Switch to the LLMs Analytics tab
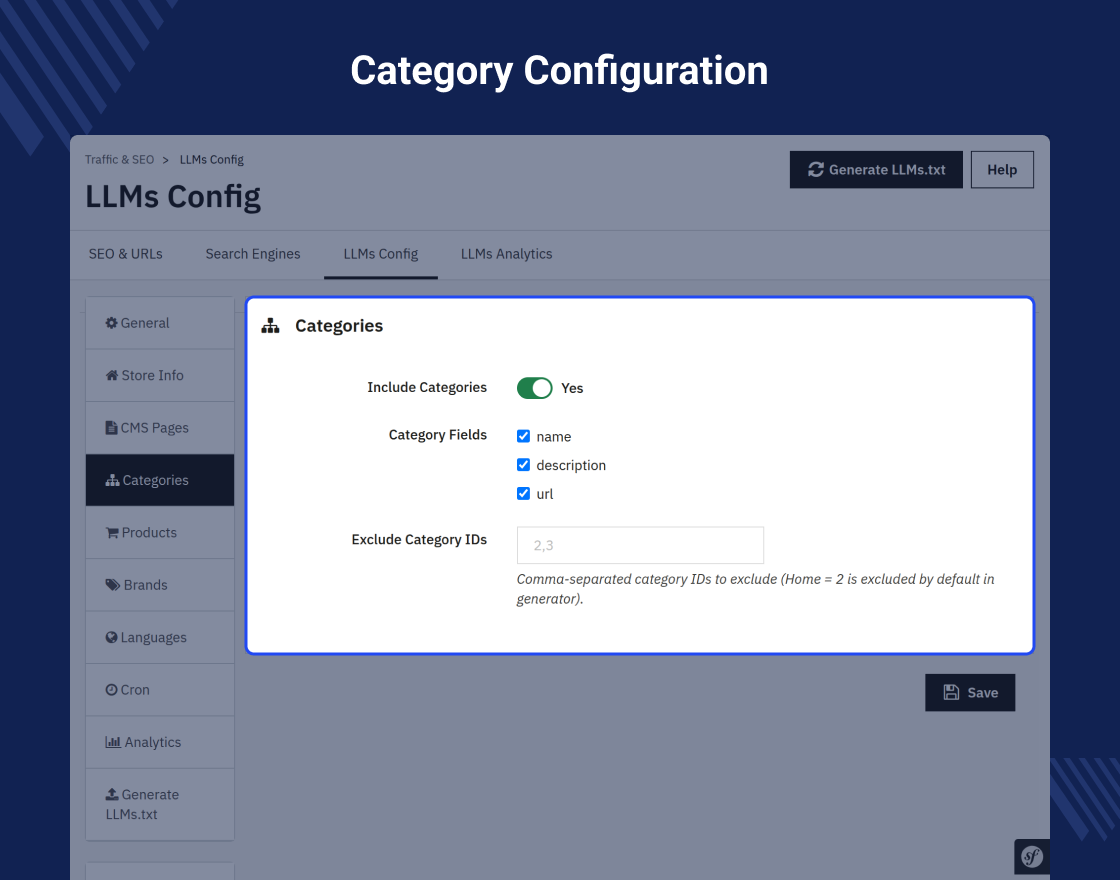1120x880 pixels. click(x=506, y=254)
